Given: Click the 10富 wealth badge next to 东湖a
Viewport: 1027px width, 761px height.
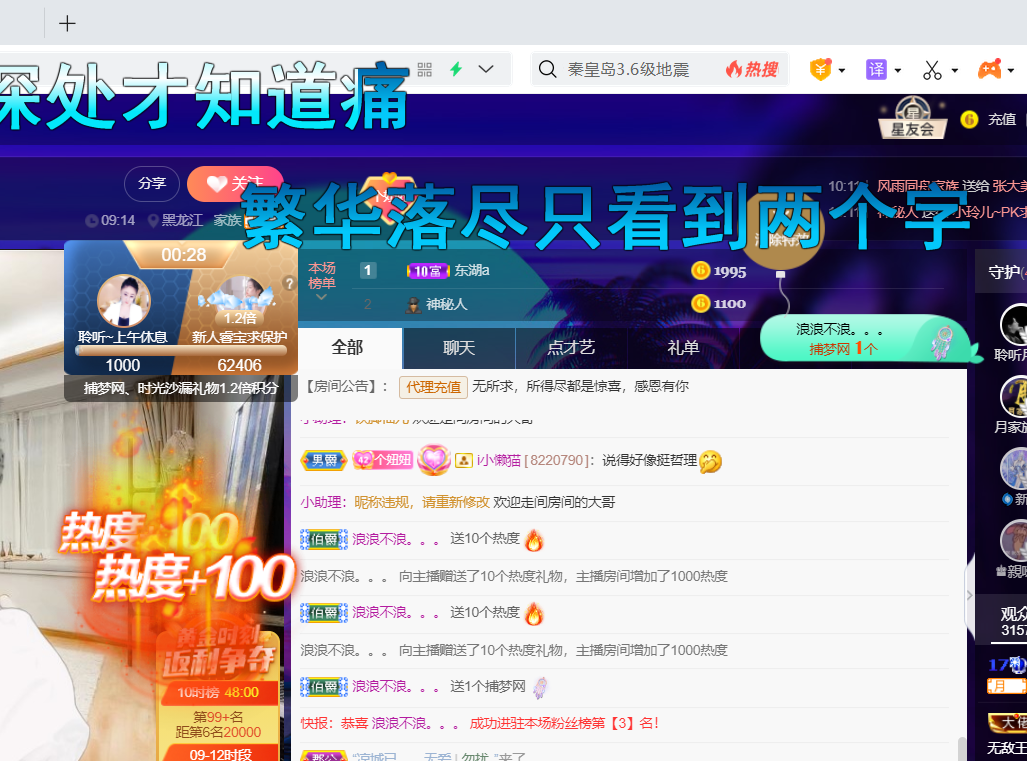Looking at the screenshot, I should point(428,271).
